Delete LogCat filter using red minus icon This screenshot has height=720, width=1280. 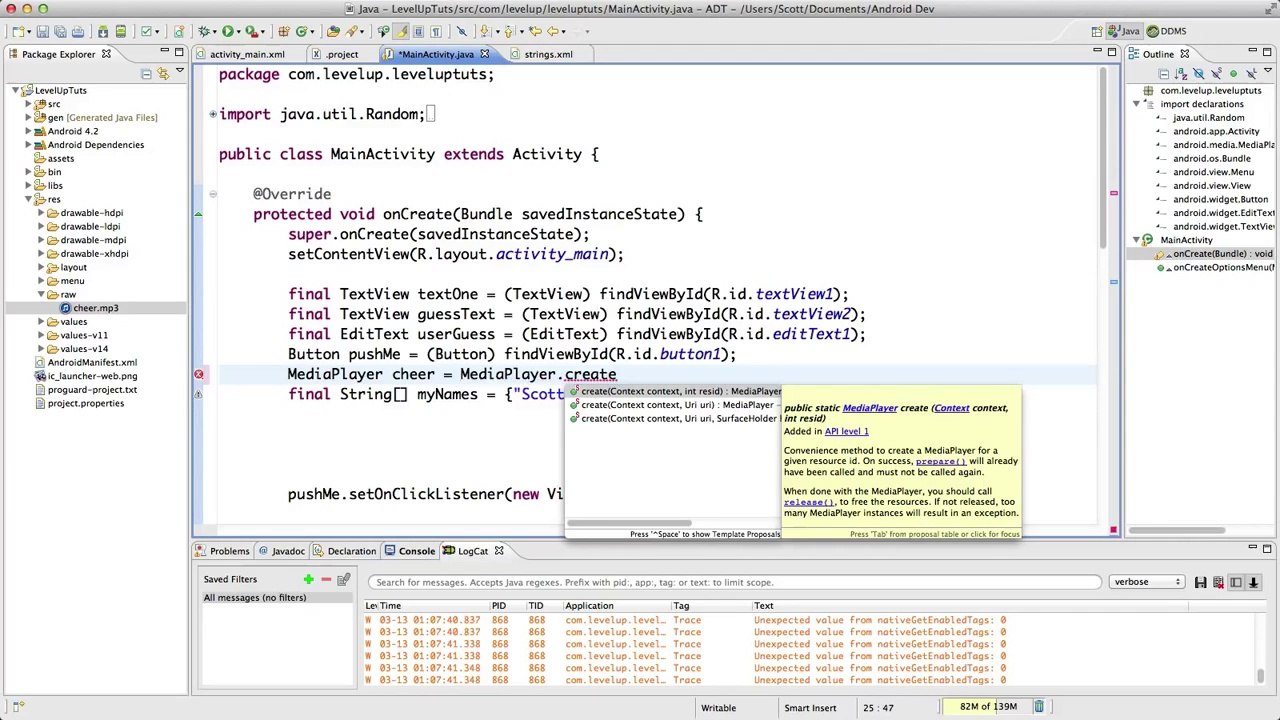tap(326, 580)
